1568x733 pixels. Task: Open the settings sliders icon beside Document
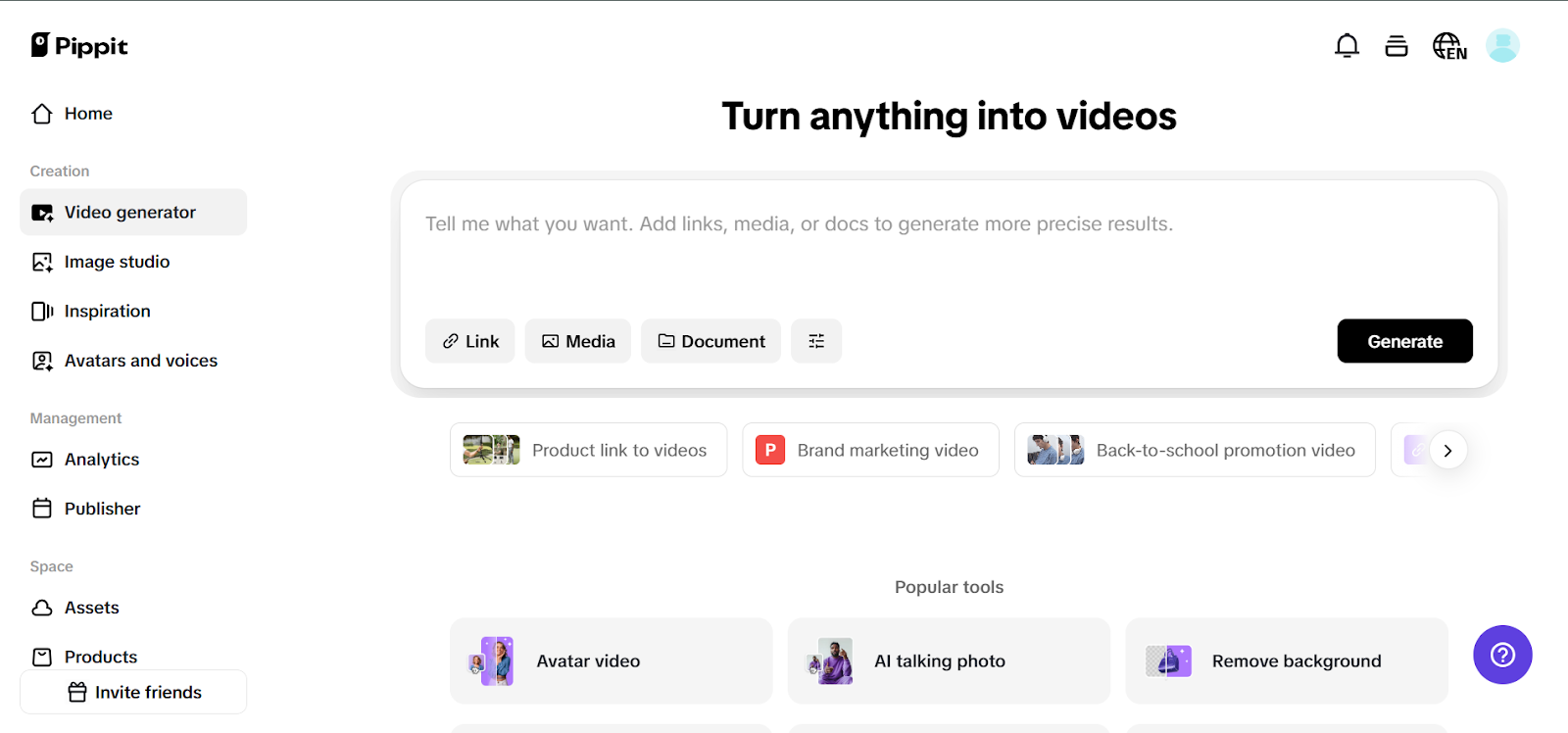tap(815, 341)
